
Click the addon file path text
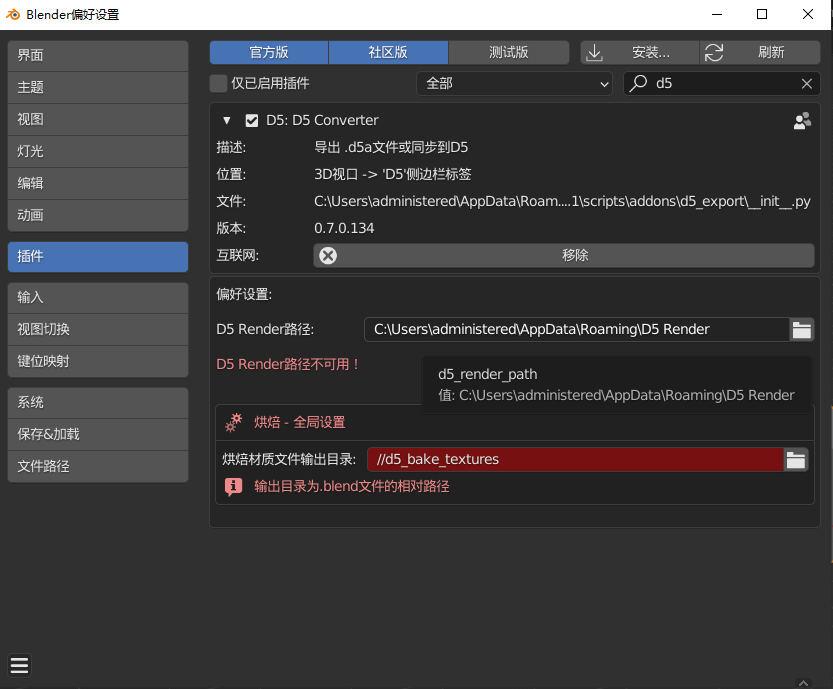562,202
